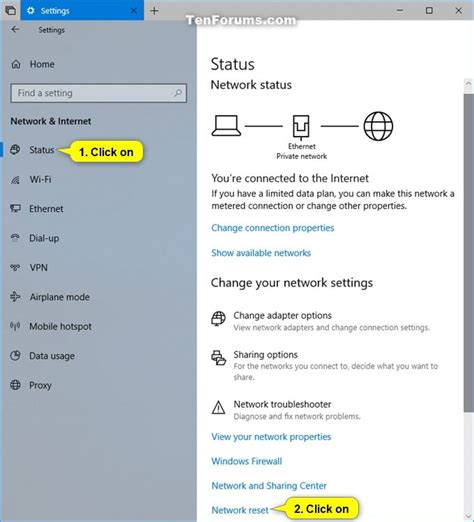474x522 pixels.
Task: Open Dial-up settings
Action: [x=44, y=238]
